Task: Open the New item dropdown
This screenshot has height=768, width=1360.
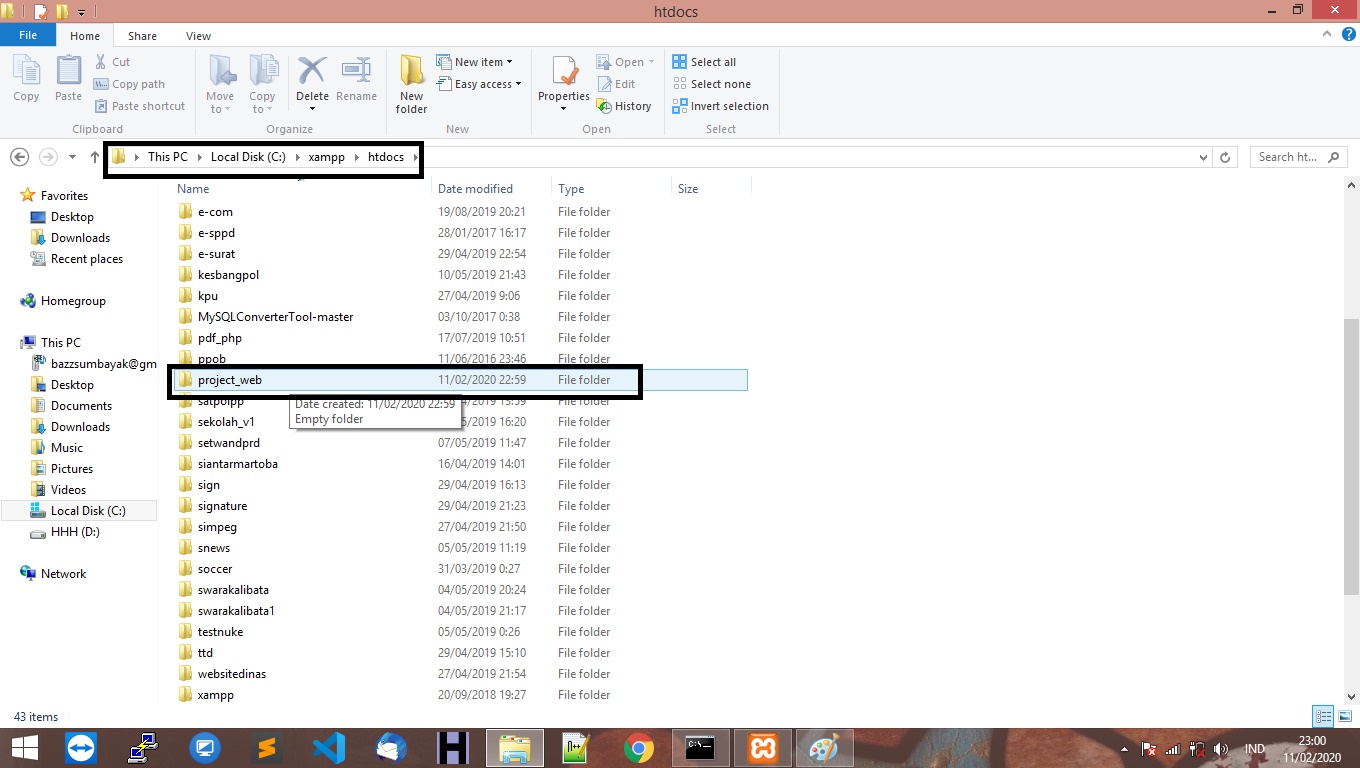Action: 478,61
